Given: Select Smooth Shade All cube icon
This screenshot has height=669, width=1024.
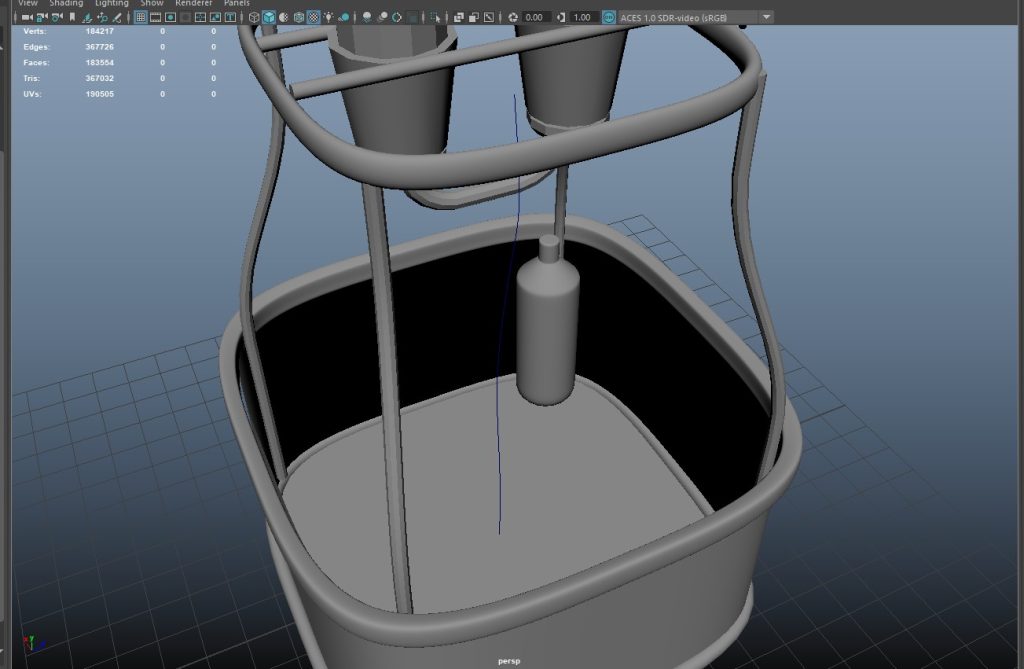Looking at the screenshot, I should [269, 18].
